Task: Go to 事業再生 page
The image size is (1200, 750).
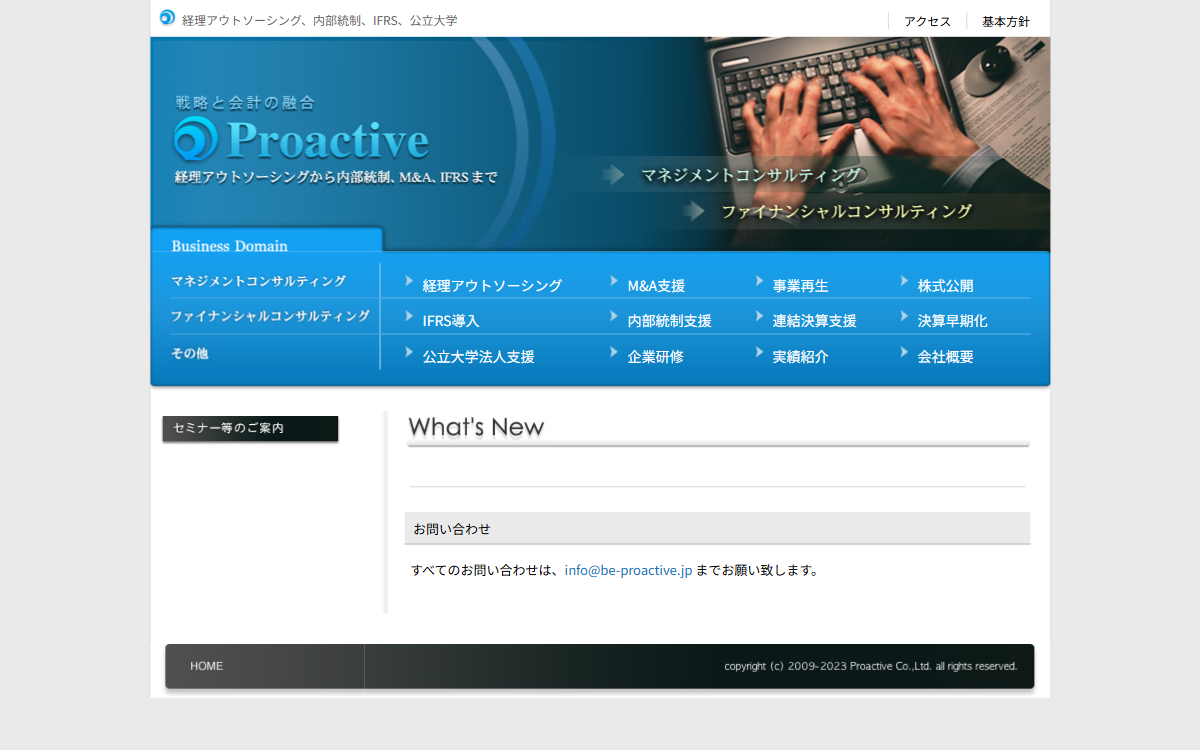Action: 800,286
